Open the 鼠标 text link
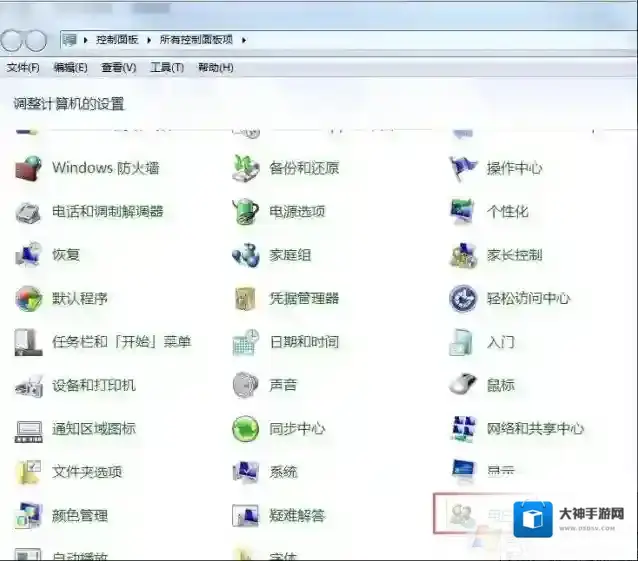 500,386
